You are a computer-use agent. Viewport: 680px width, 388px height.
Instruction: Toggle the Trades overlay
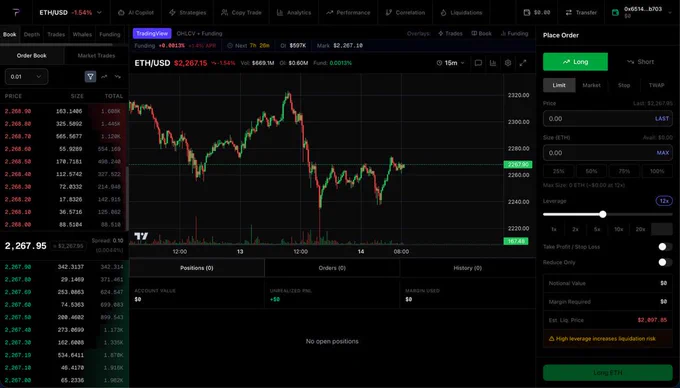click(x=450, y=33)
